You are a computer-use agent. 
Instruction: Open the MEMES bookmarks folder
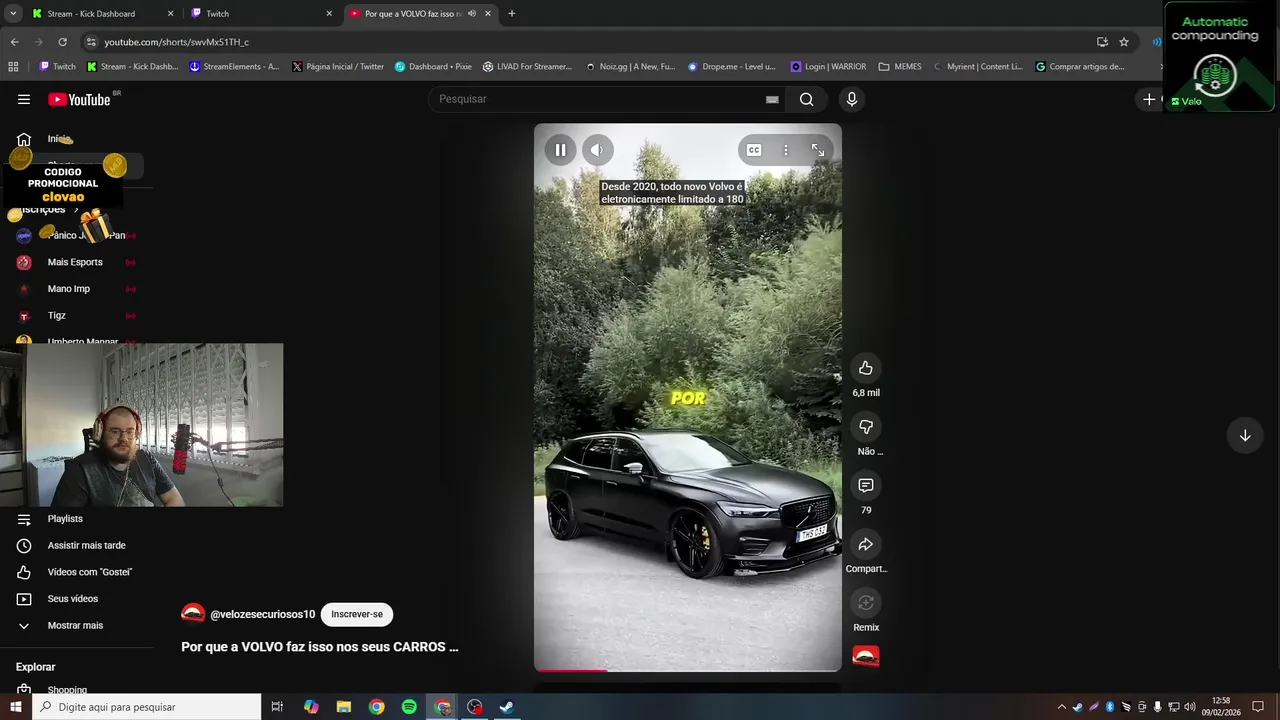tap(900, 67)
